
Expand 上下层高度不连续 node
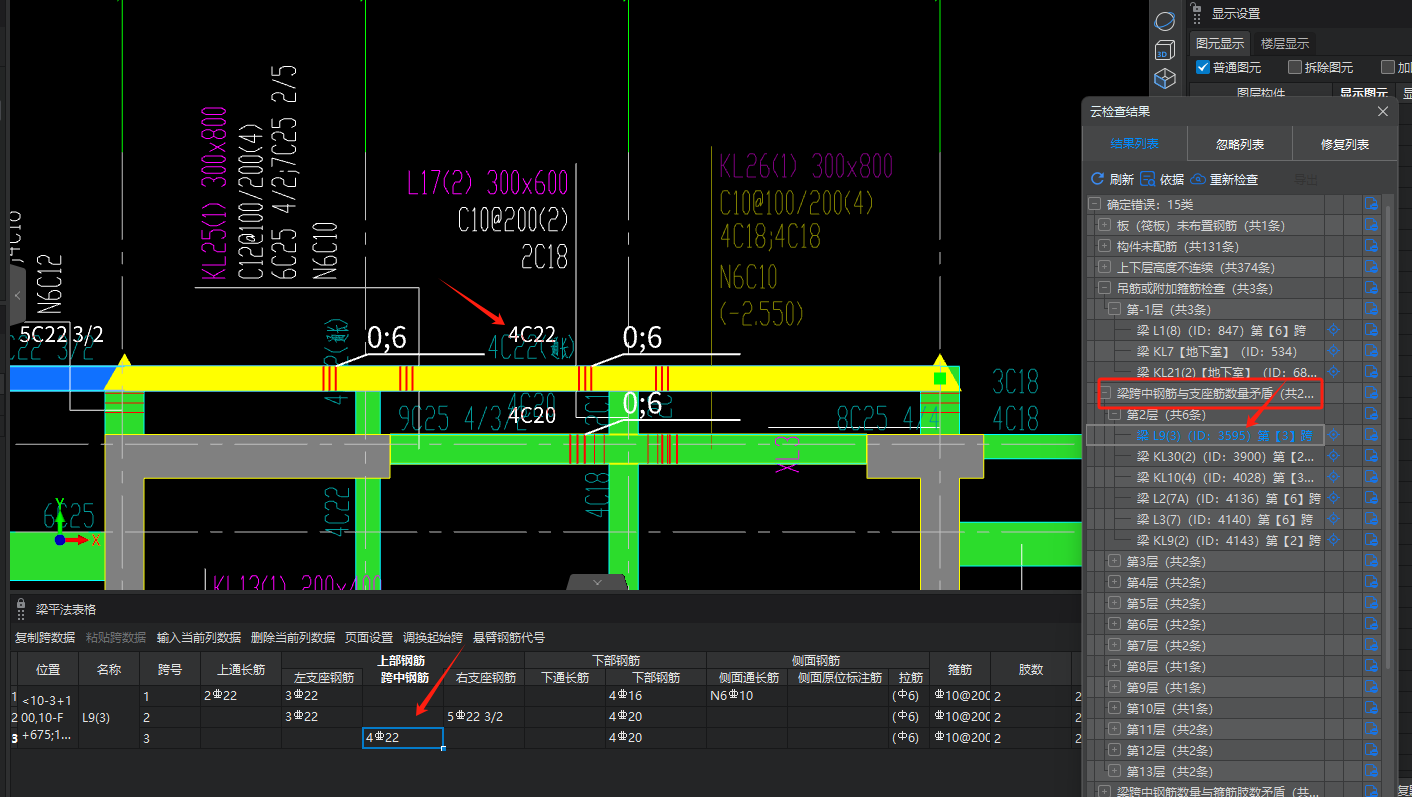1104,267
